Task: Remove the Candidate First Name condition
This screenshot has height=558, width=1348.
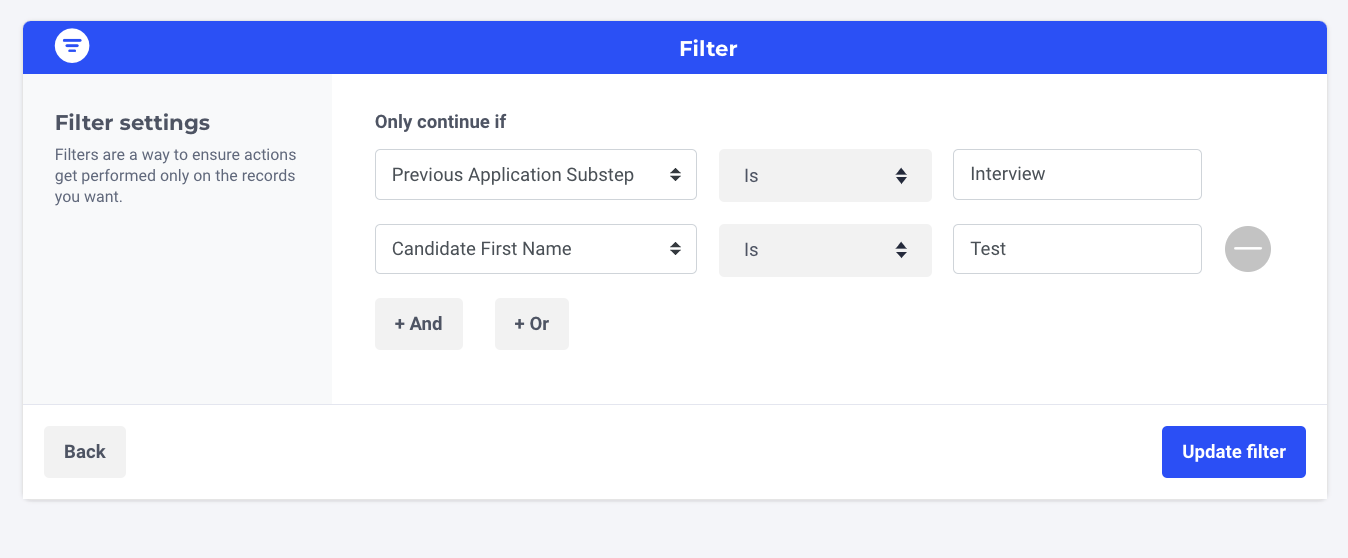Action: (1247, 249)
